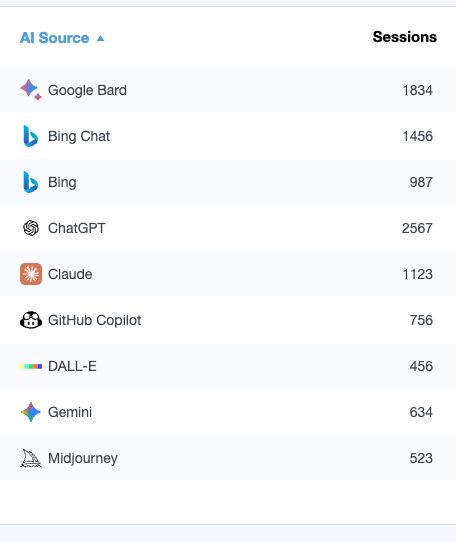This screenshot has width=456, height=542.
Task: Click the 634 sessions value for Gemini
Action: tap(421, 412)
